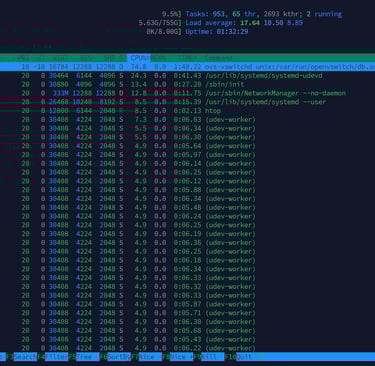The width and height of the screenshot is (375, 366).
Task: Click F10 Quit in function bar
Action: [239, 357]
